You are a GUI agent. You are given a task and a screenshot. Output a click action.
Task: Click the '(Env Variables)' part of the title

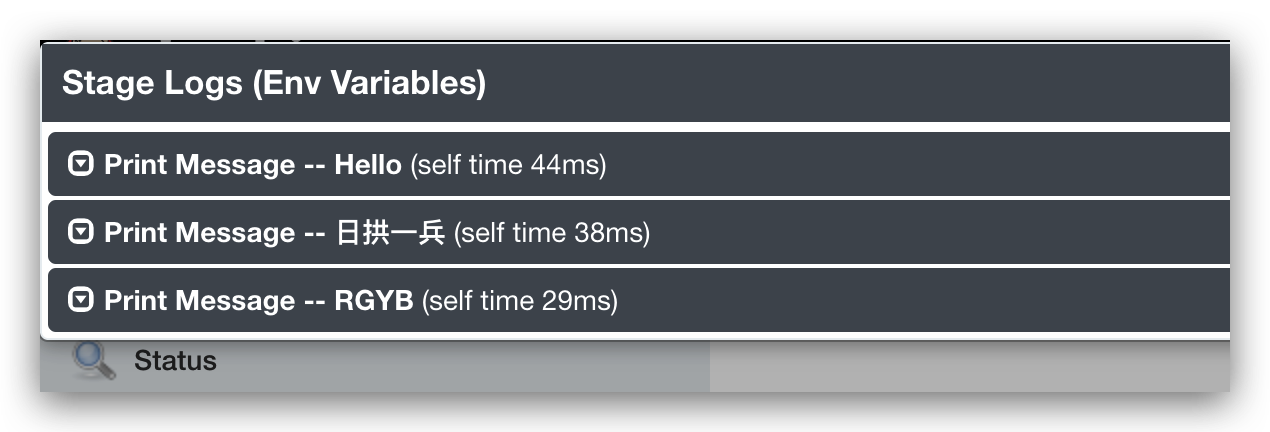[x=369, y=83]
